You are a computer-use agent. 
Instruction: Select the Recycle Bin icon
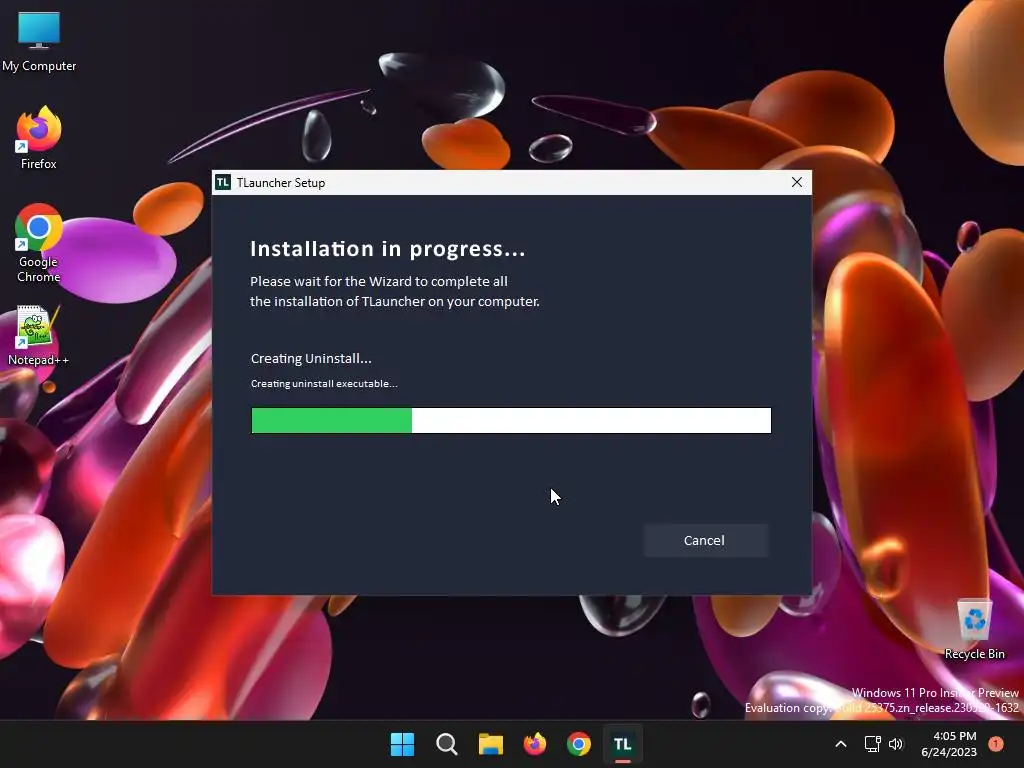pos(974,630)
